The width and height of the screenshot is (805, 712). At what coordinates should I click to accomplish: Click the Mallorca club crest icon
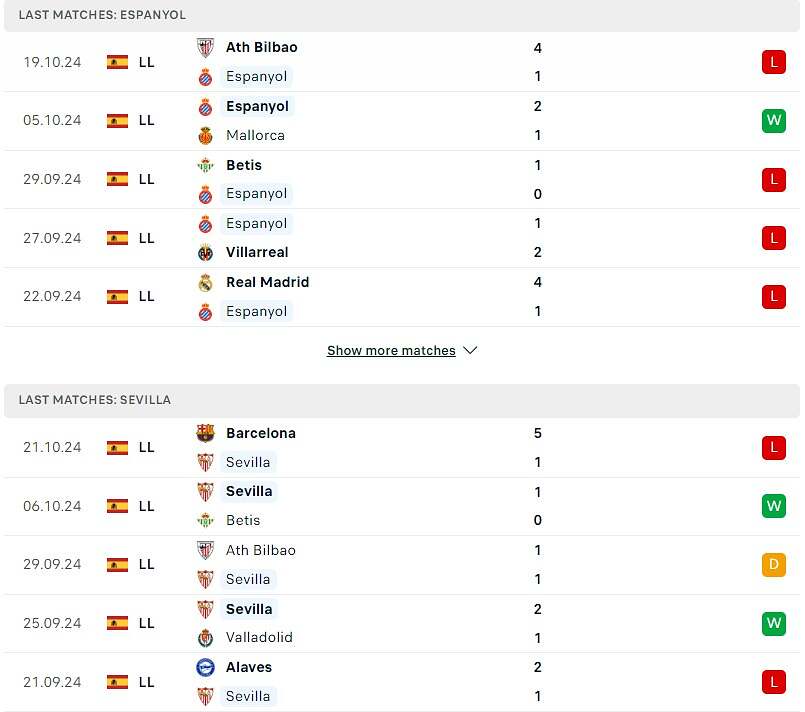pos(205,135)
